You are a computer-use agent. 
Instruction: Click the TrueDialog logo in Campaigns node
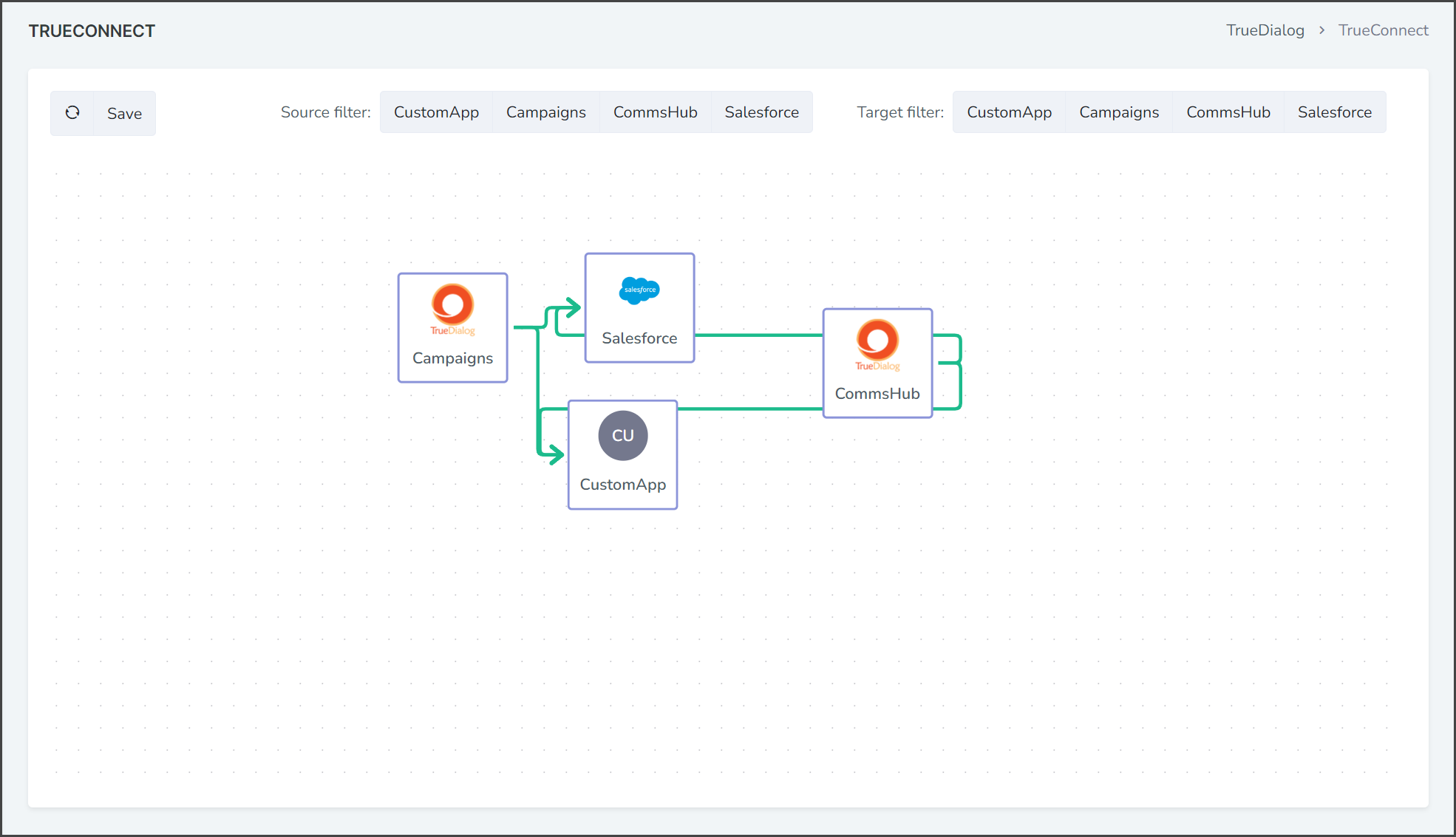(x=452, y=310)
